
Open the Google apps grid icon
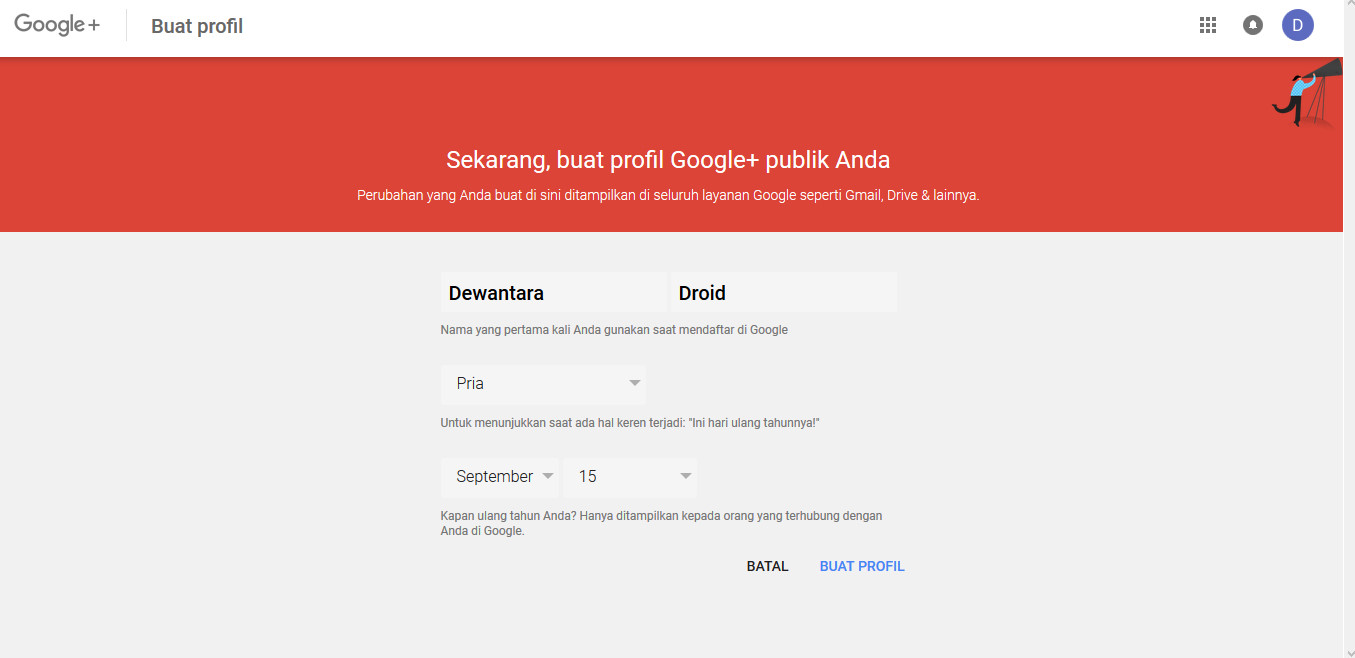pos(1207,26)
